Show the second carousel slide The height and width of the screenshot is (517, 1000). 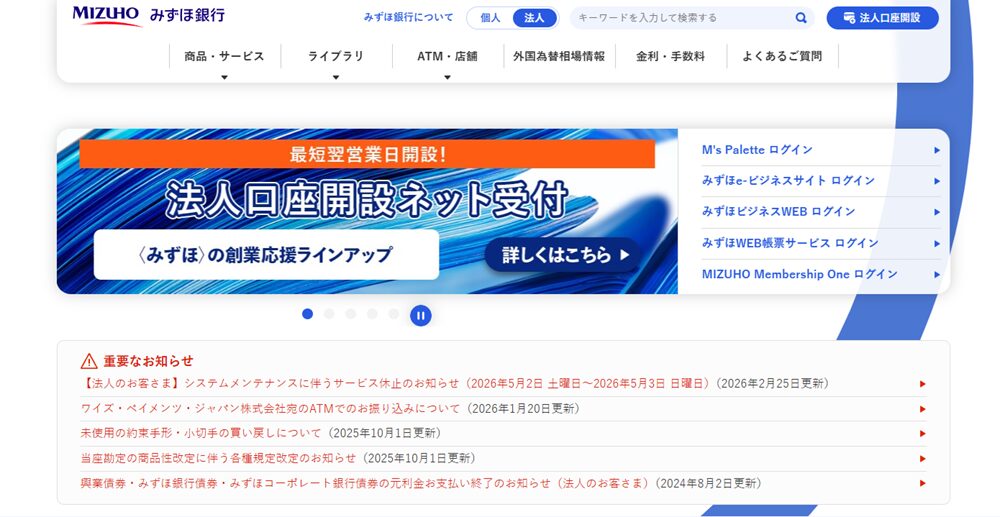(329, 314)
